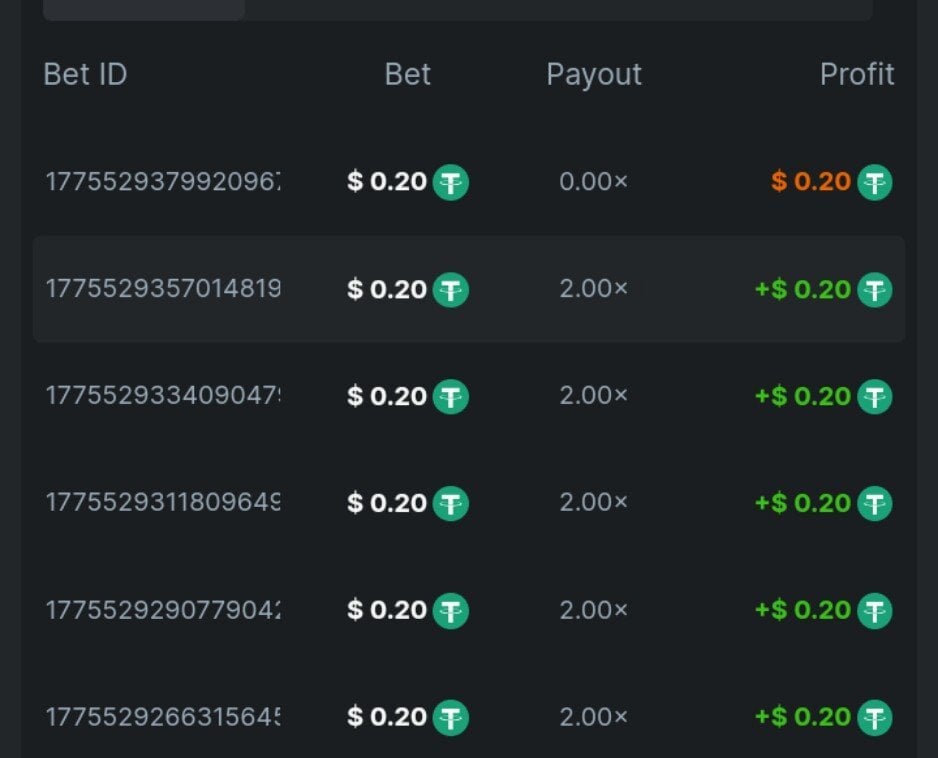The image size is (938, 758).
Task: Click the Profit column header
Action: point(857,74)
